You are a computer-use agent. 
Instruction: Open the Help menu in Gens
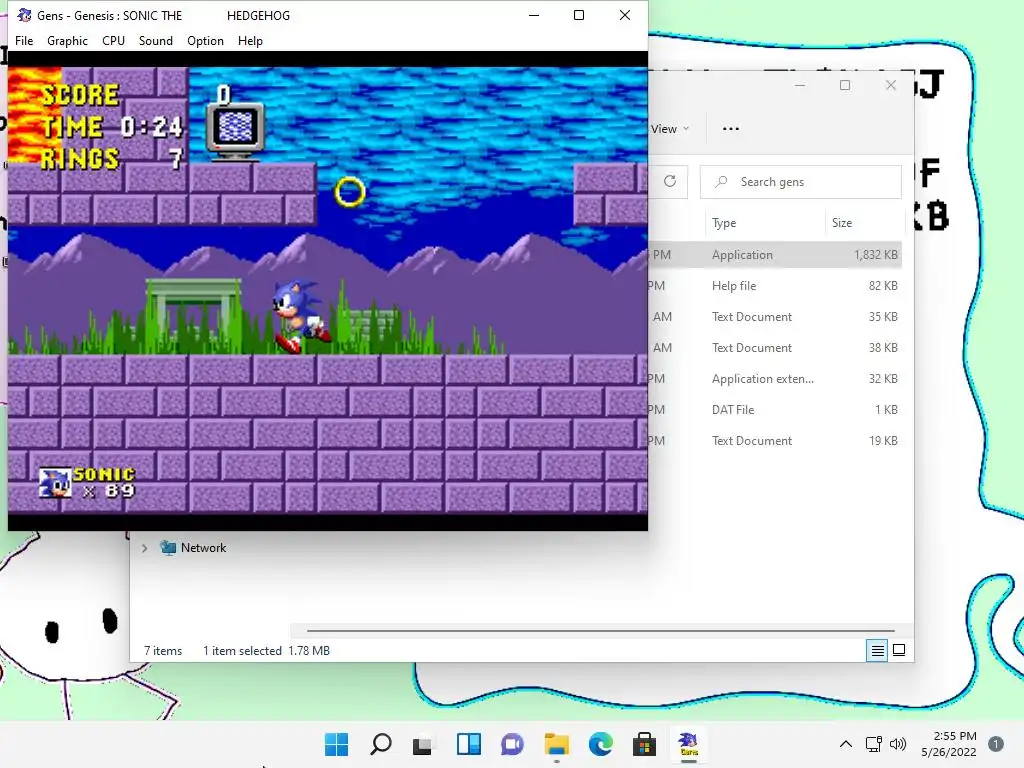pos(250,40)
